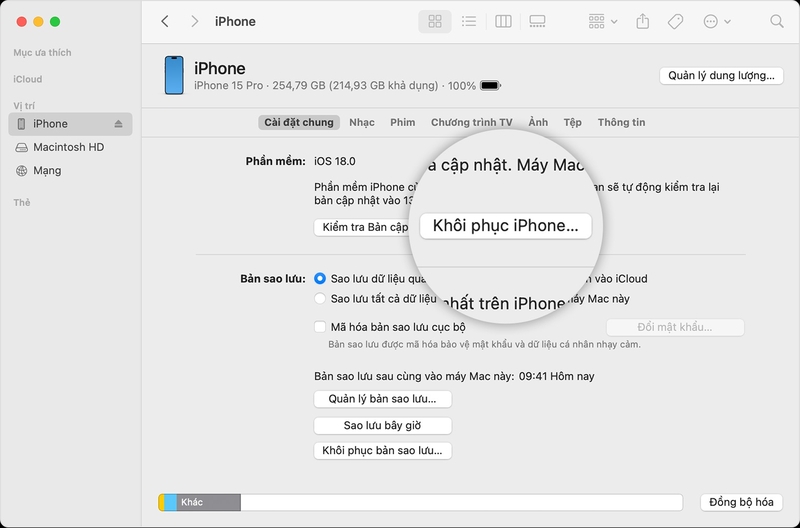Click the iCloud sidebar heading

click(28, 79)
